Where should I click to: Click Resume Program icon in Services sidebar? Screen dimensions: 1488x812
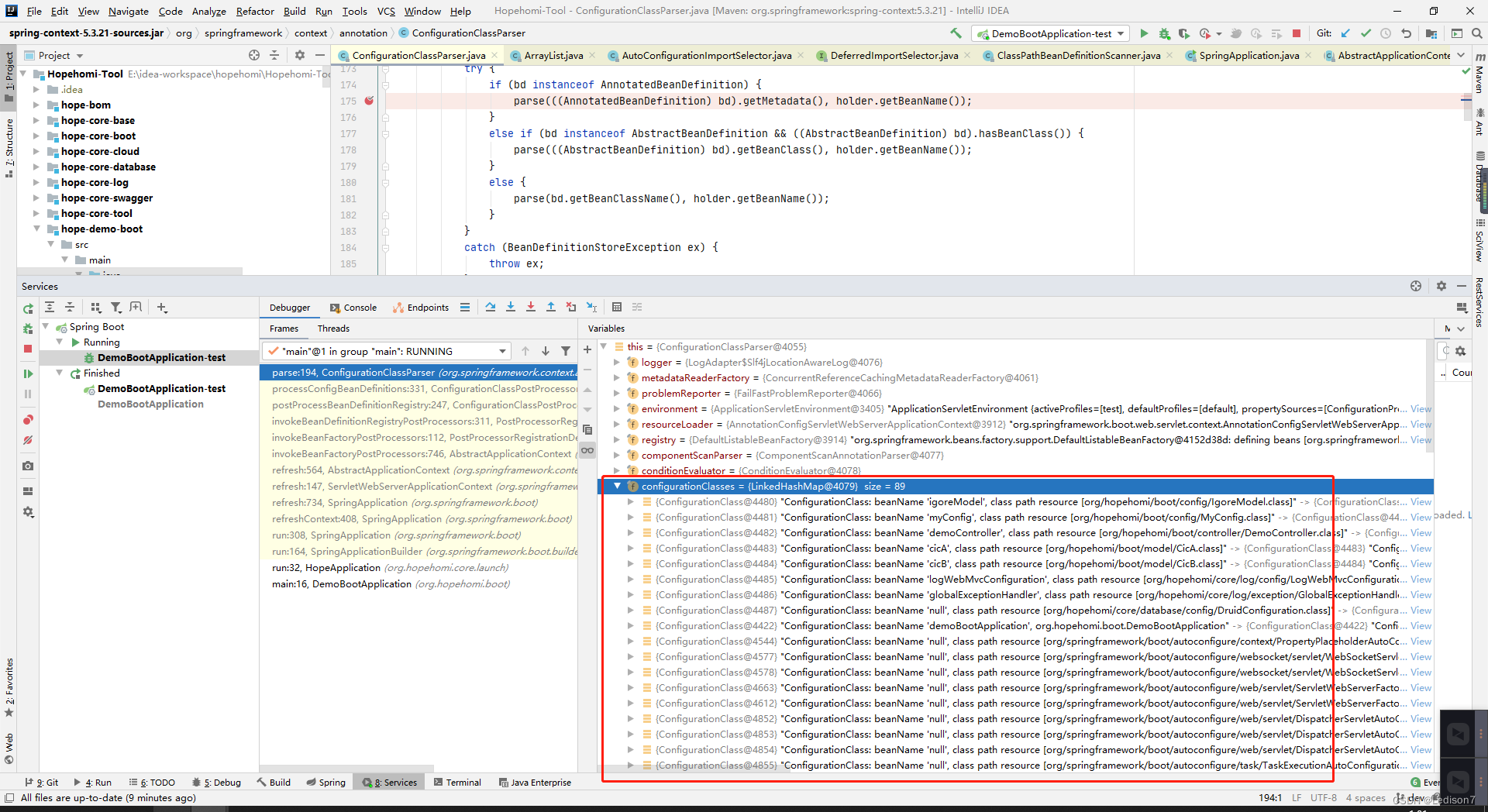pos(28,373)
